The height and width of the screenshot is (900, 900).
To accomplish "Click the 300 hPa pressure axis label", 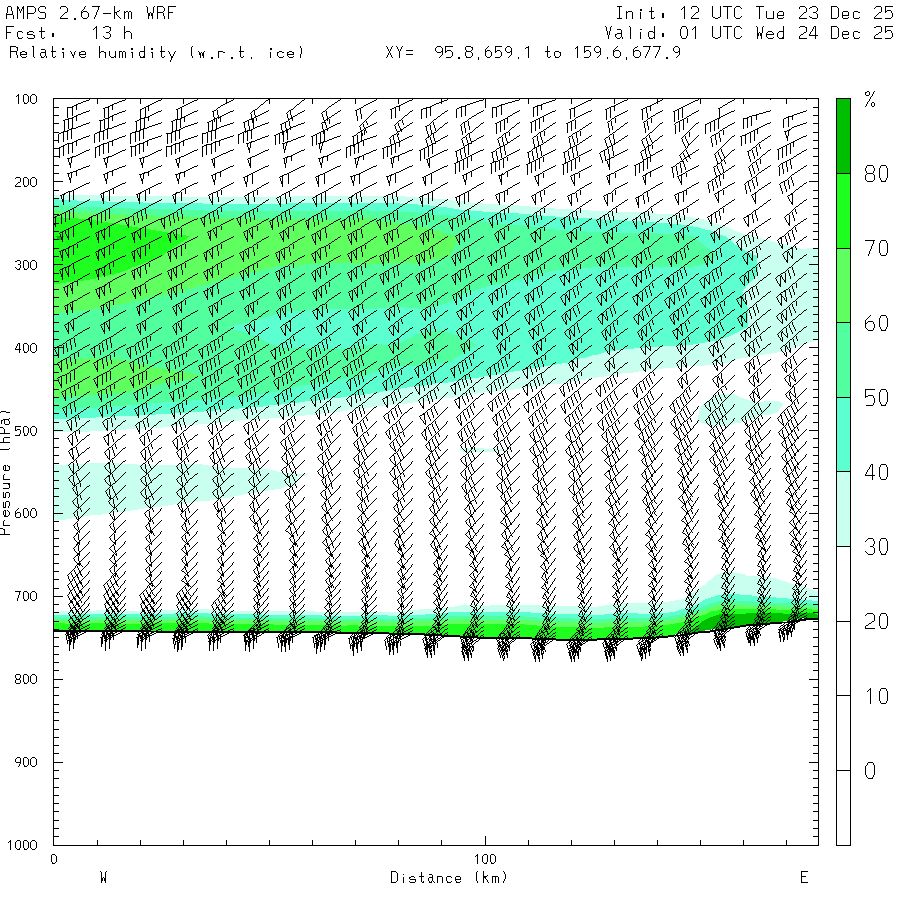I will [26, 265].
